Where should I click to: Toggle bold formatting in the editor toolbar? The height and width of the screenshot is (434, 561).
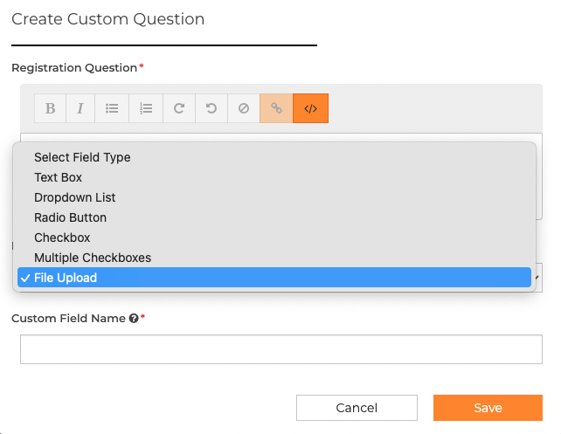pos(50,108)
